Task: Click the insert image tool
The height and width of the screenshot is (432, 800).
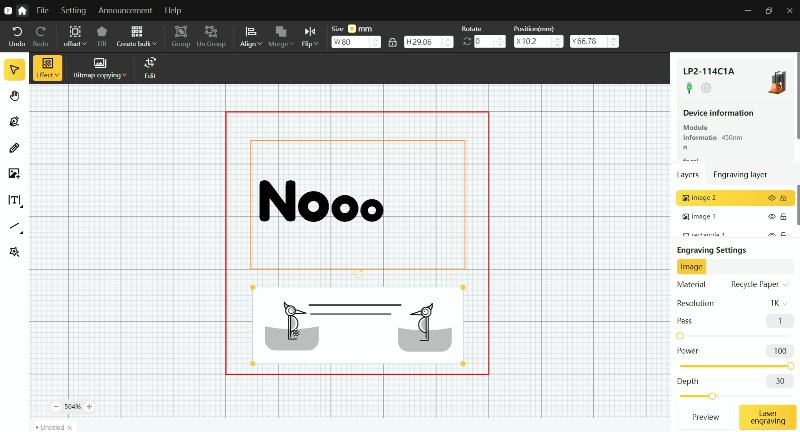Action: (x=14, y=174)
